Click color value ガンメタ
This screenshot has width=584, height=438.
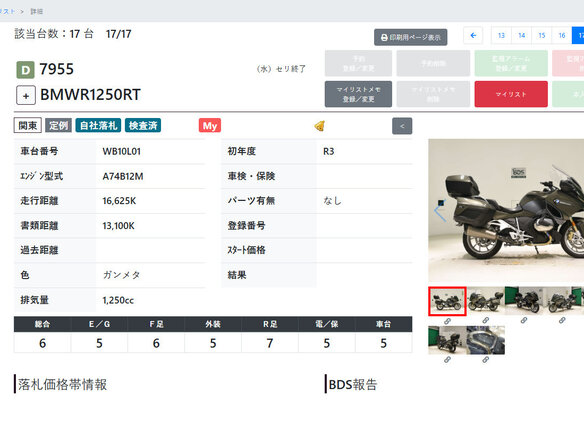(121, 275)
